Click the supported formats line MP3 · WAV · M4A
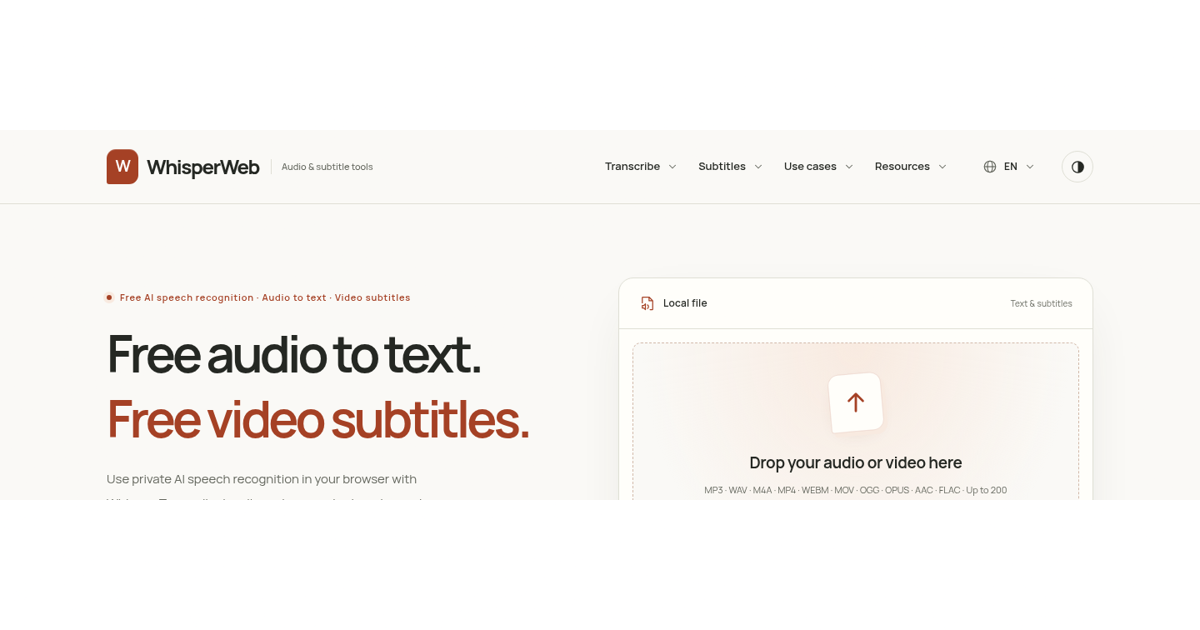This screenshot has width=1200, height=630. pos(856,490)
